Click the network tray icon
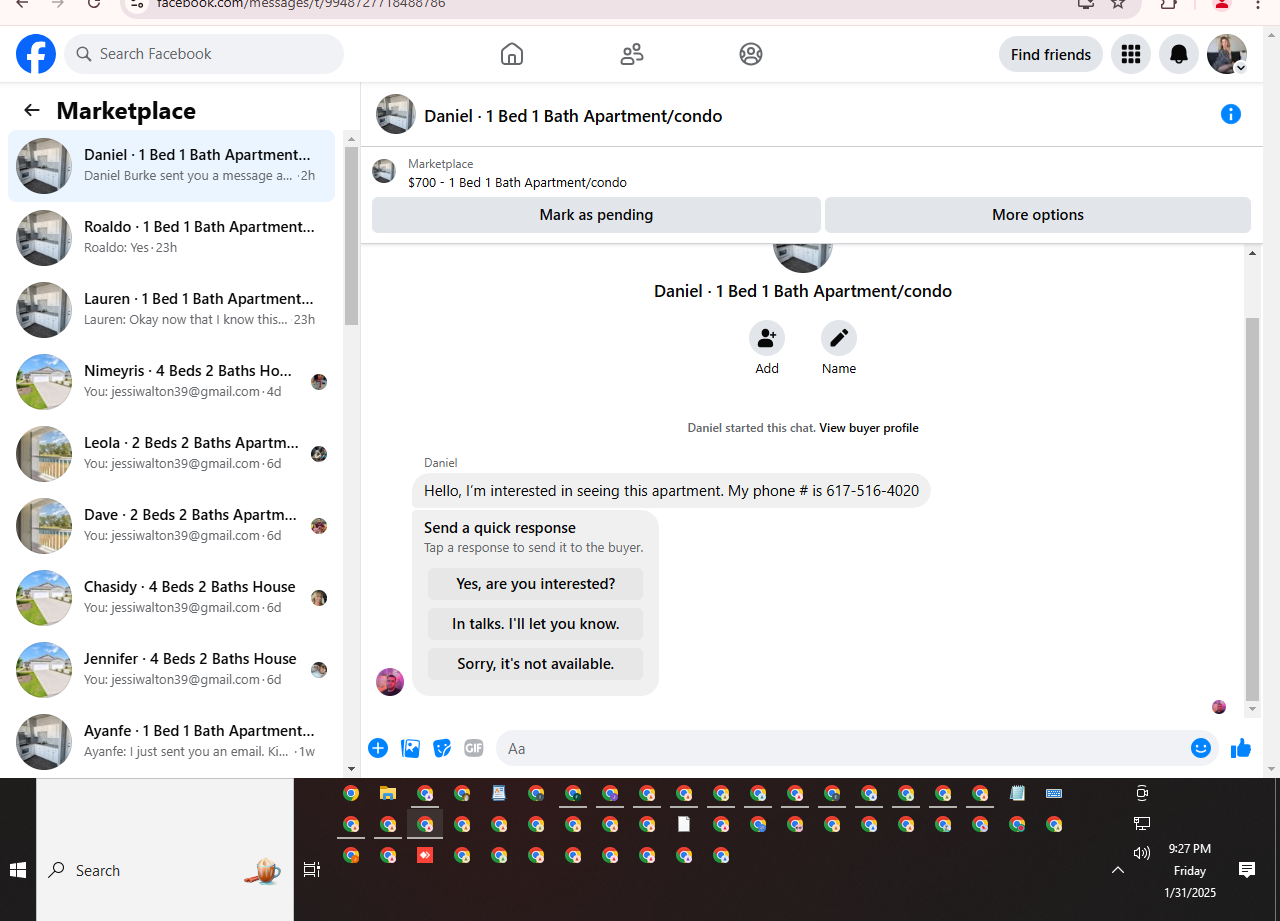 coord(1142,823)
